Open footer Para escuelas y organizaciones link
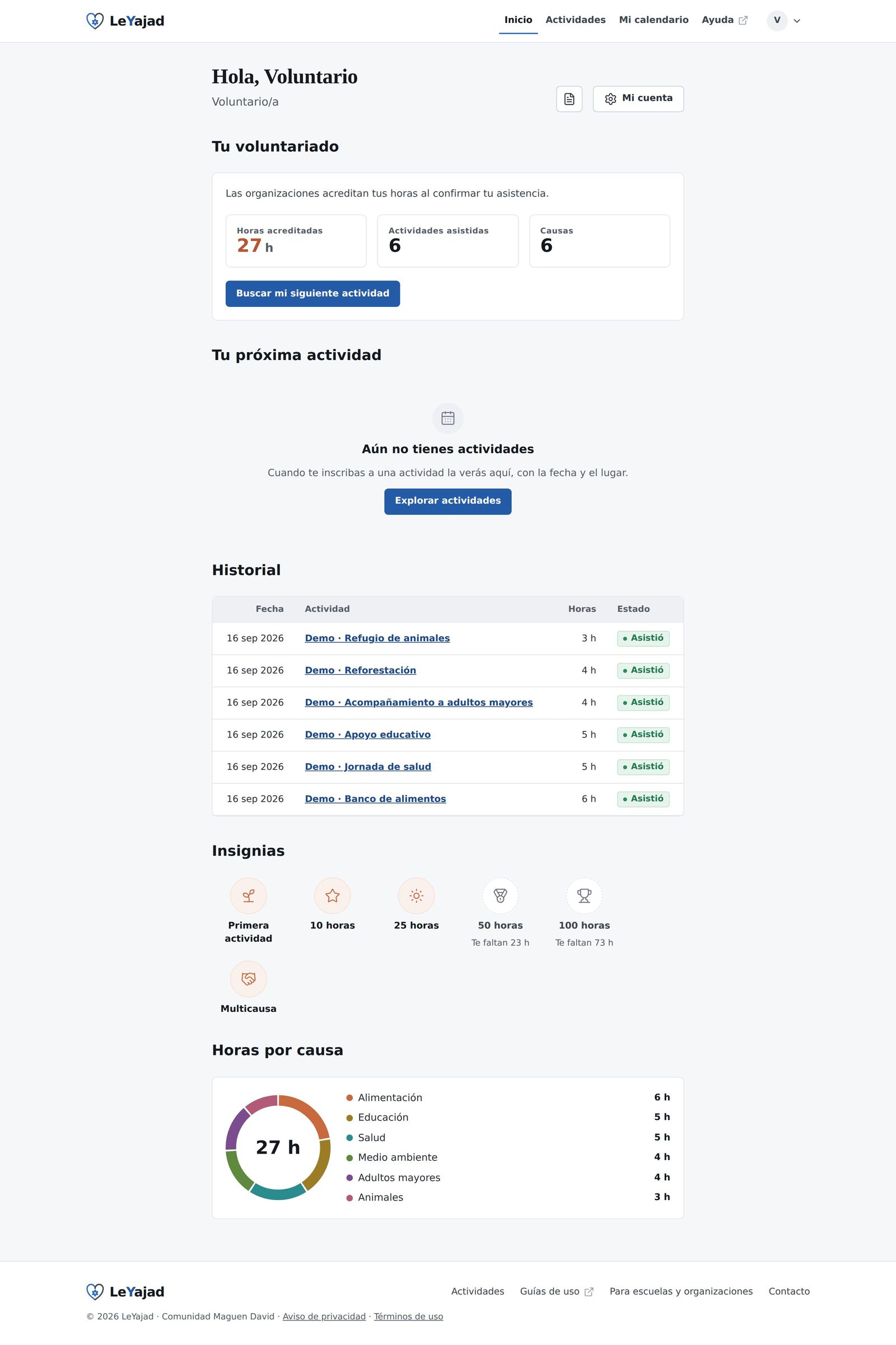The width and height of the screenshot is (896, 1345). 681,1291
